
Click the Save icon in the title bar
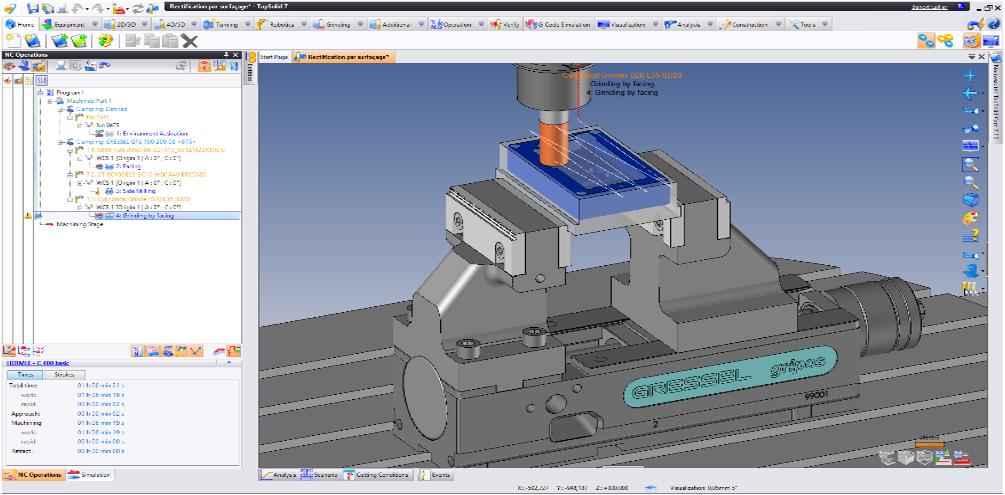click(33, 9)
